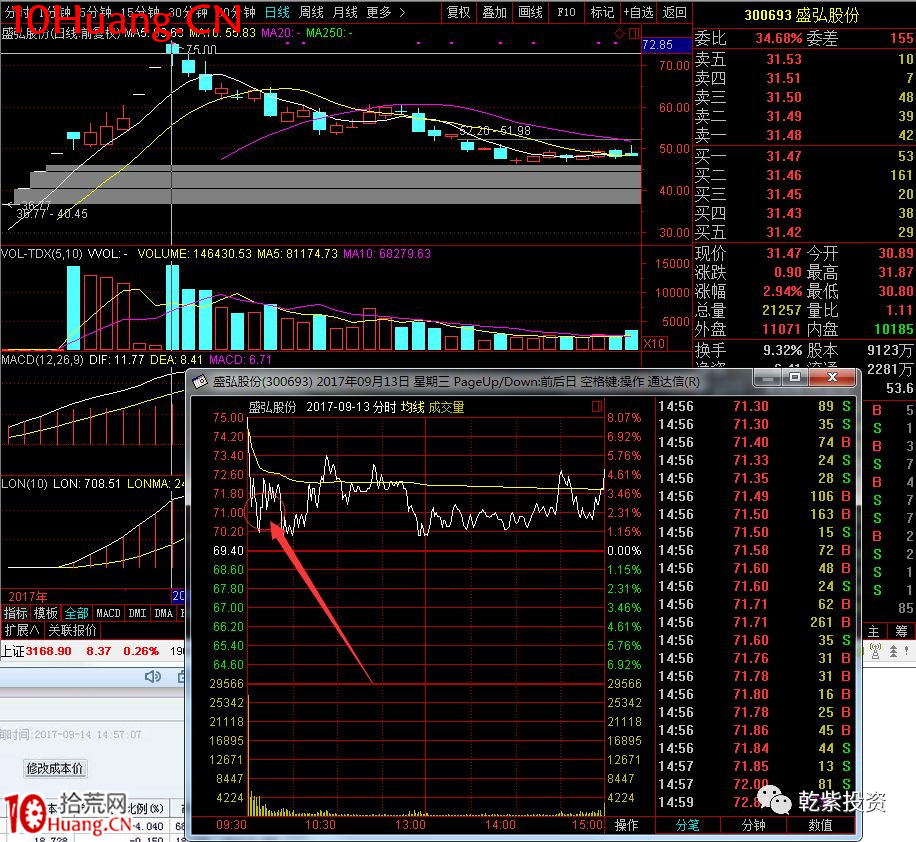Click the 修改成本价 button

point(54,768)
